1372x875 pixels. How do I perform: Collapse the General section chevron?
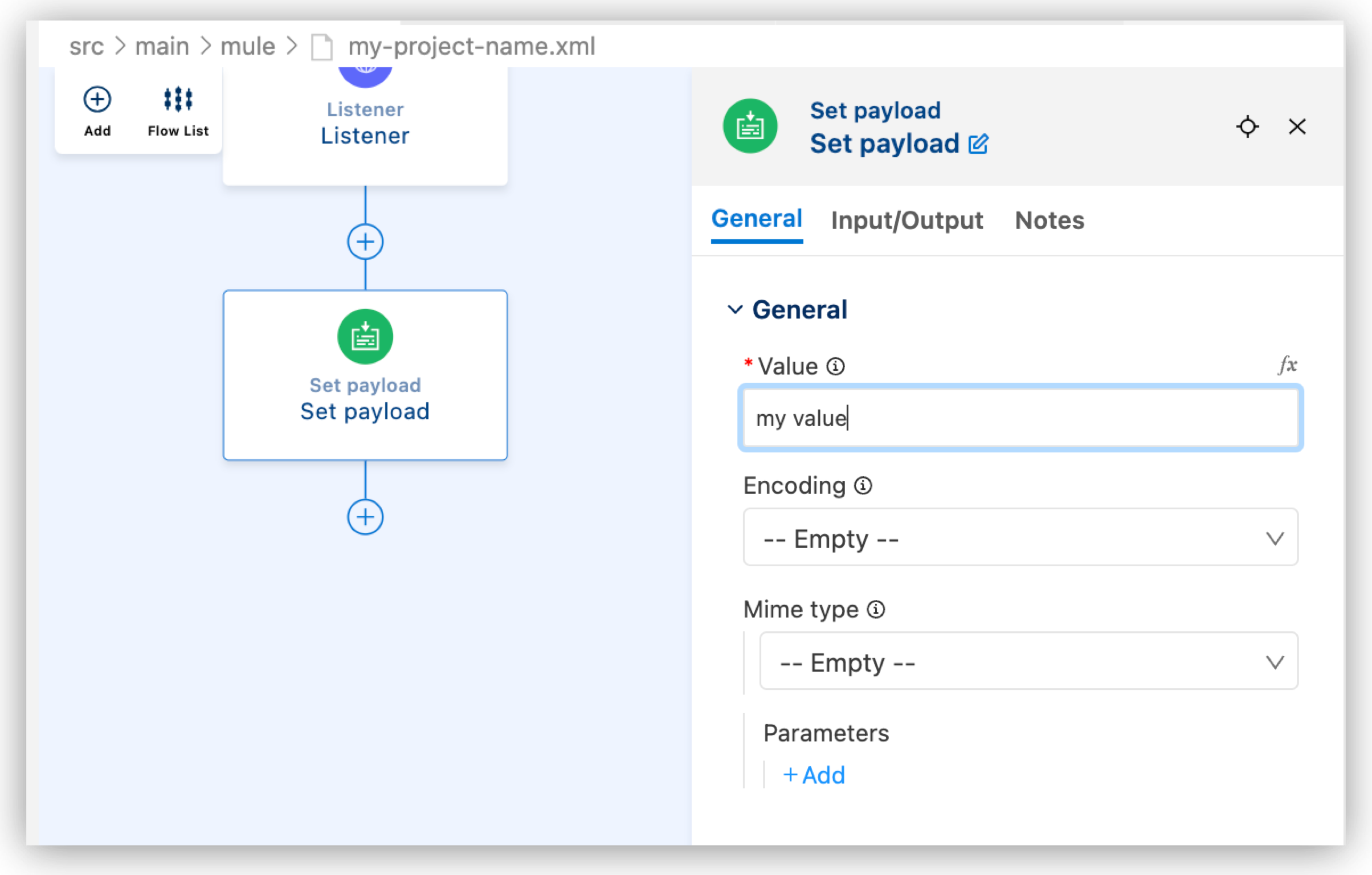(735, 309)
